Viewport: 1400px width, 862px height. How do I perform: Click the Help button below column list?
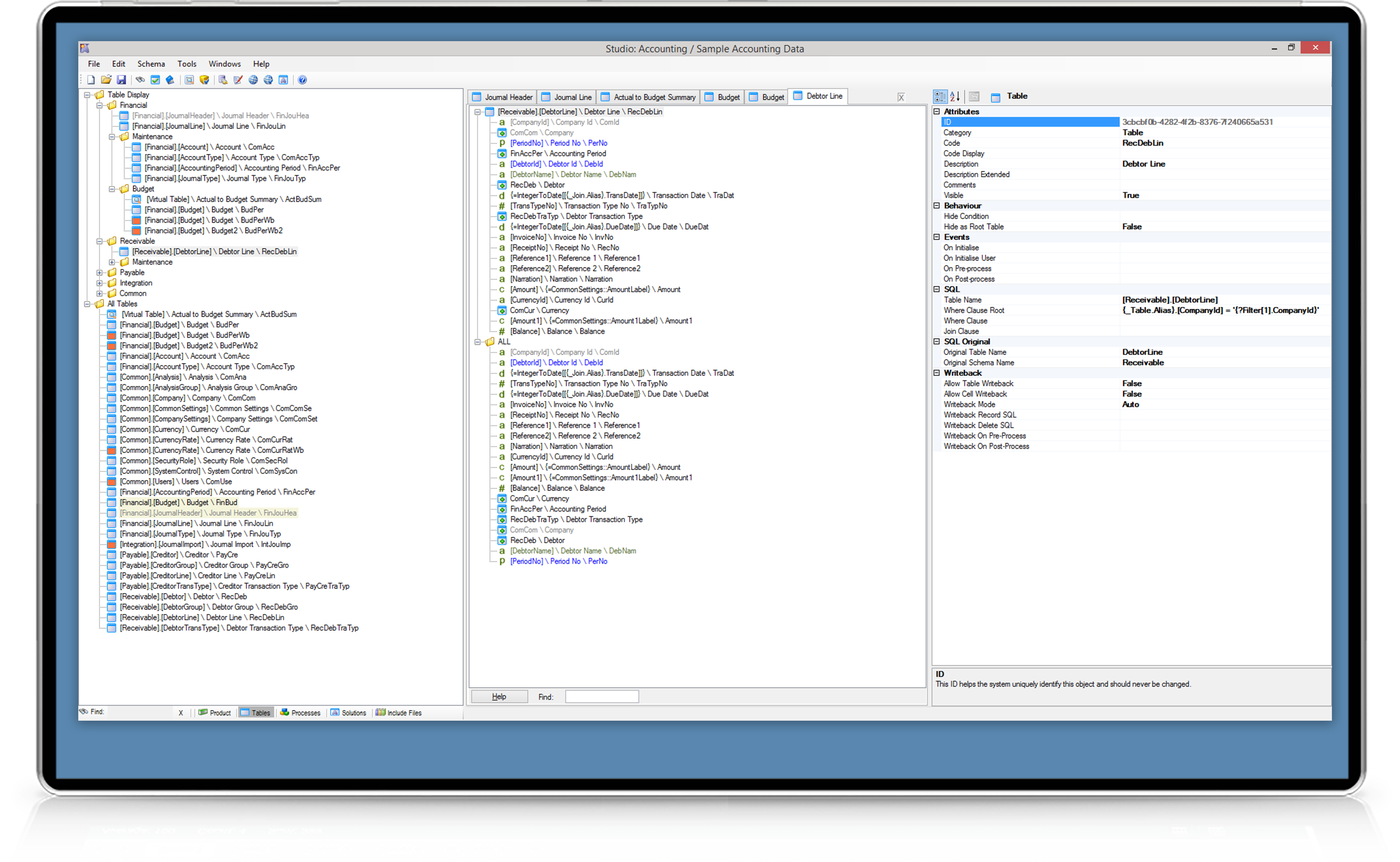point(499,697)
